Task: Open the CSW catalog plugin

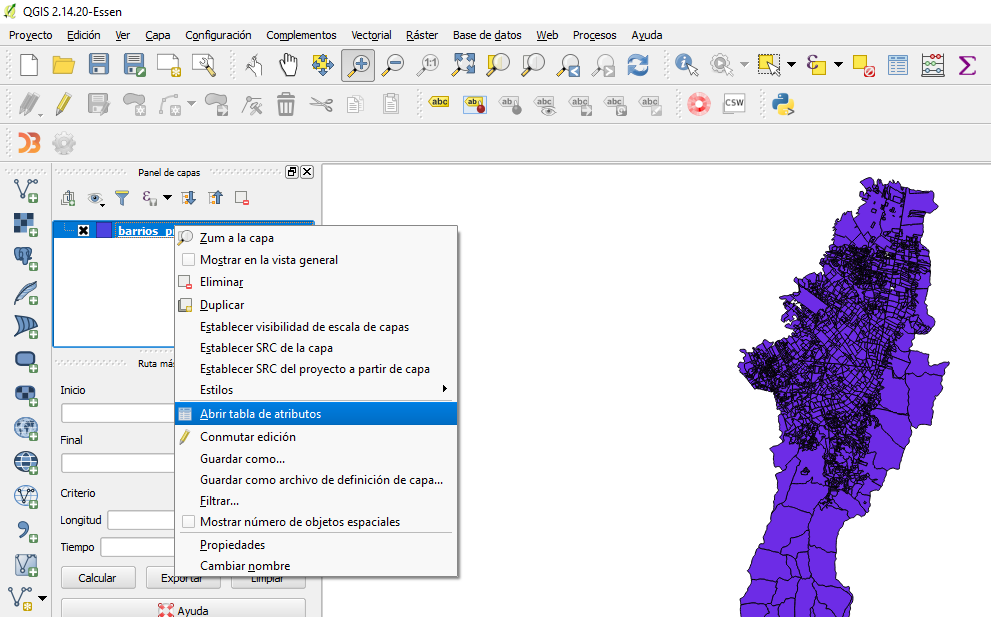Action: click(x=734, y=103)
